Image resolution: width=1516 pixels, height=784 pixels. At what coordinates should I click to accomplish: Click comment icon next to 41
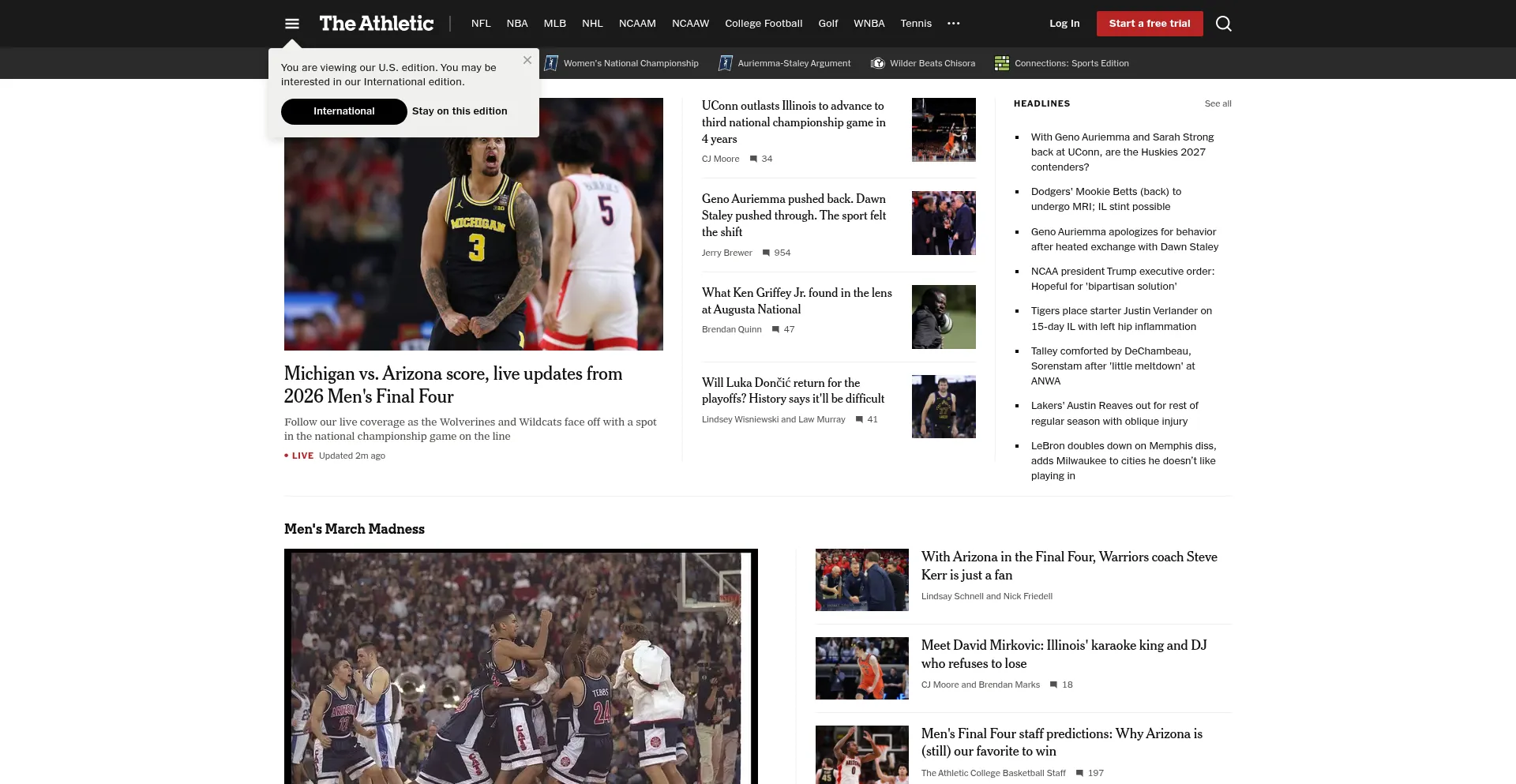[859, 419]
